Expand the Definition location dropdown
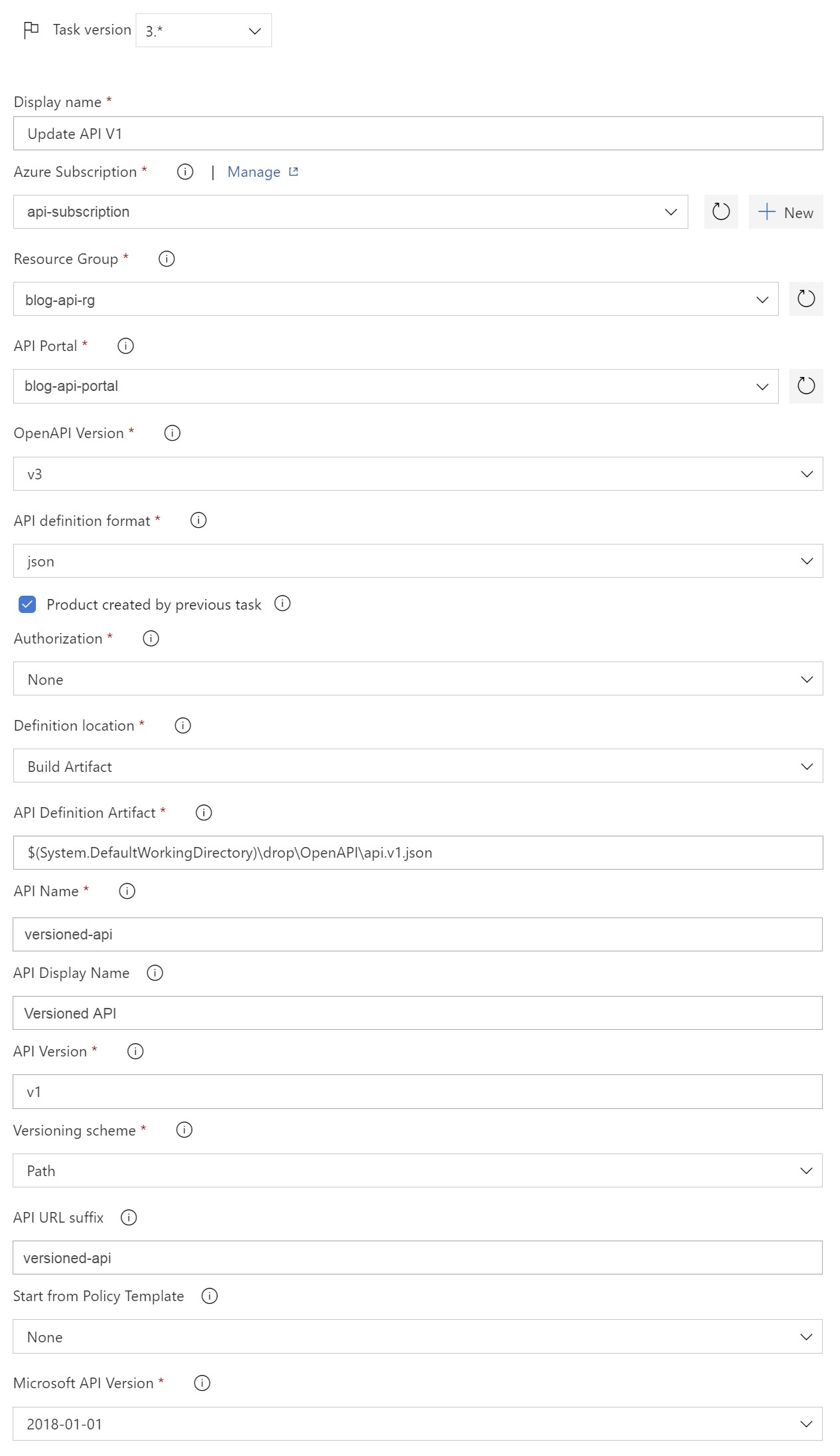The height and width of the screenshot is (1456, 840). (418, 766)
